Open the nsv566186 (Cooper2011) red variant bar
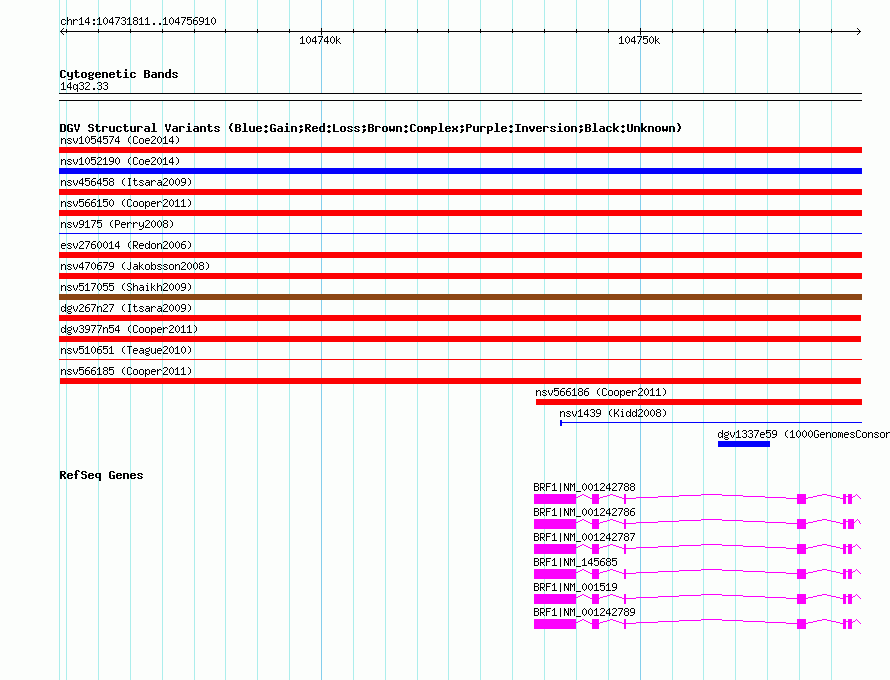Image resolution: width=890 pixels, height=680 pixels. 698,402
